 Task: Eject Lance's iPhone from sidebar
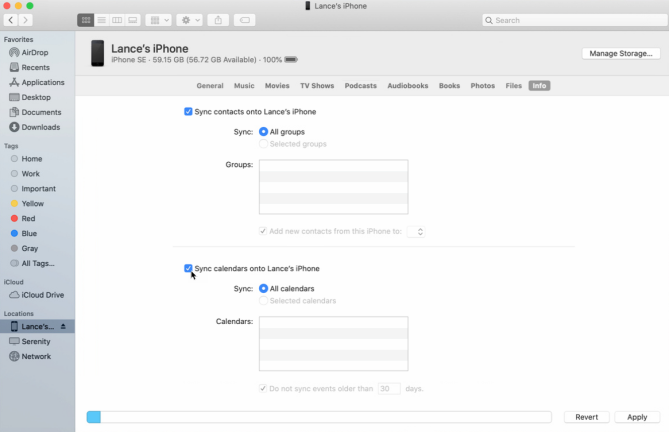(63, 326)
